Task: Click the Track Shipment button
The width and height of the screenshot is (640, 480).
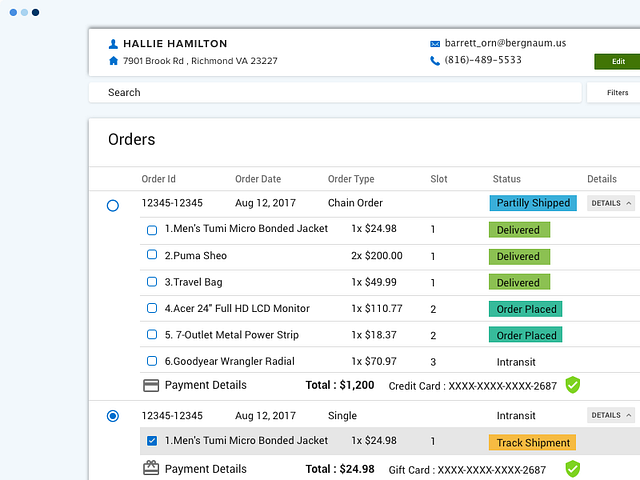Action: pos(533,442)
